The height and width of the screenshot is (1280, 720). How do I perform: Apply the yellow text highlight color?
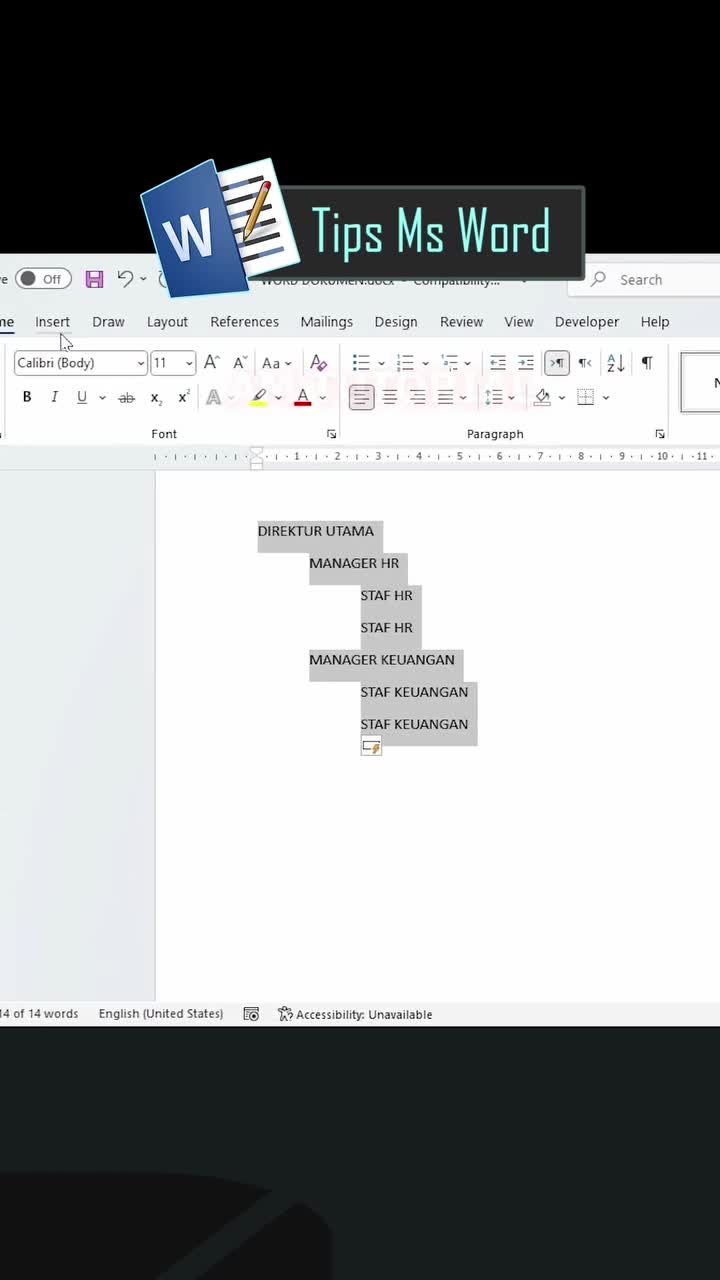259,397
